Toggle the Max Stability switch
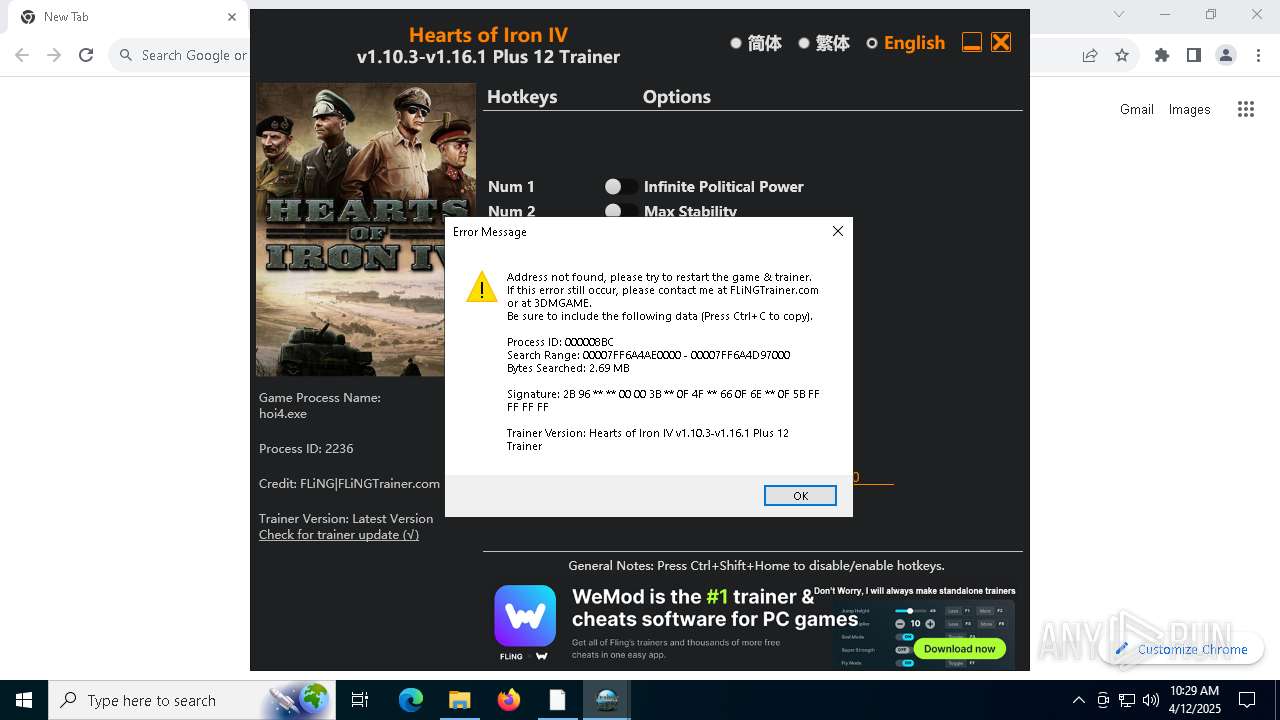Image resolution: width=1280 pixels, height=720 pixels. [x=620, y=211]
